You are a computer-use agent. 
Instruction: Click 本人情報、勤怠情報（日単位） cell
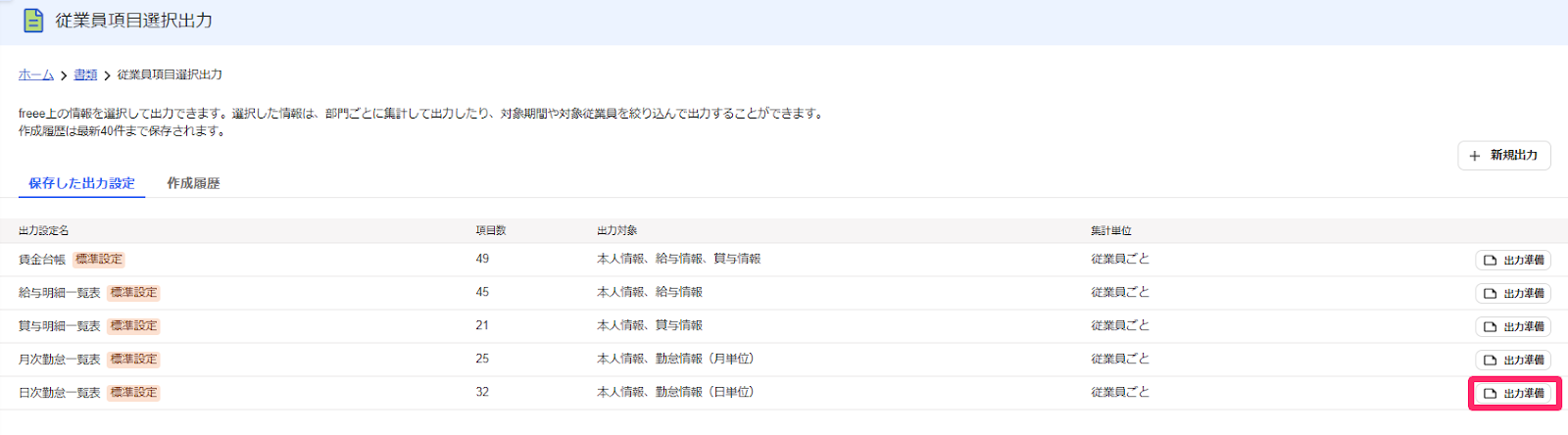coord(675,392)
